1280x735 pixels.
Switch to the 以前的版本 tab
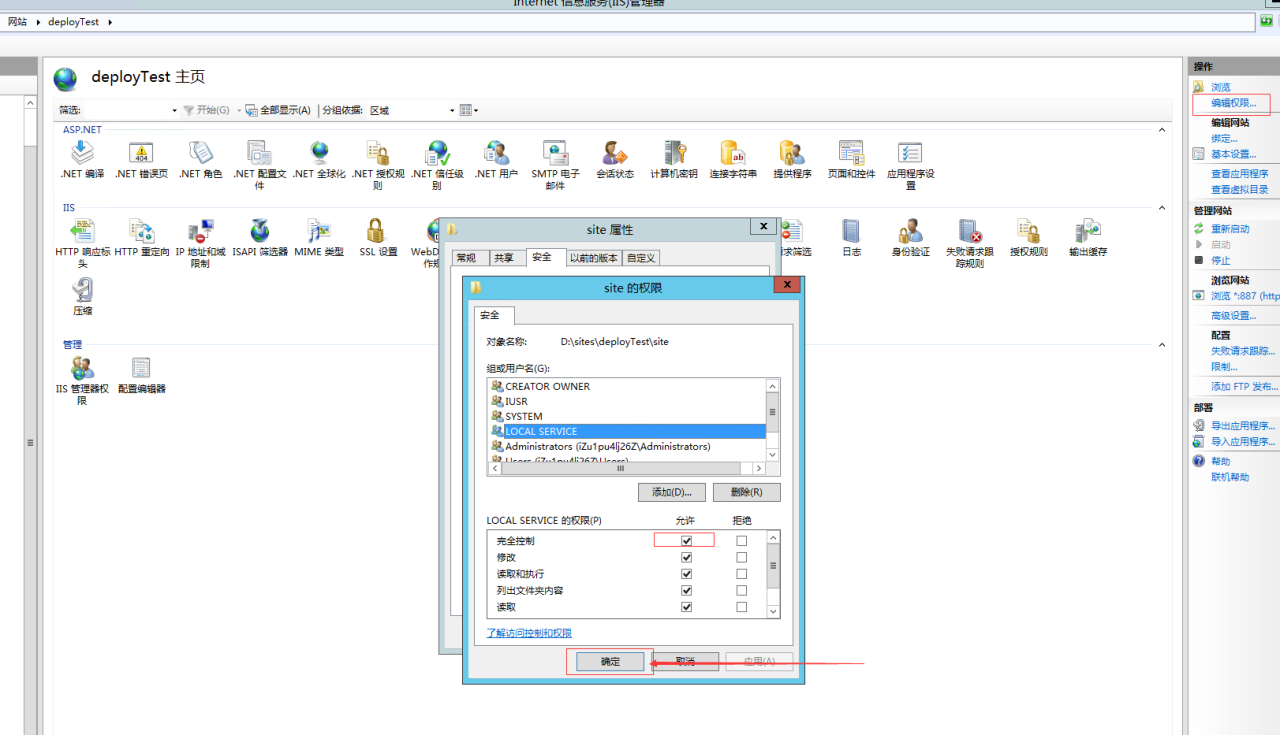click(x=594, y=258)
